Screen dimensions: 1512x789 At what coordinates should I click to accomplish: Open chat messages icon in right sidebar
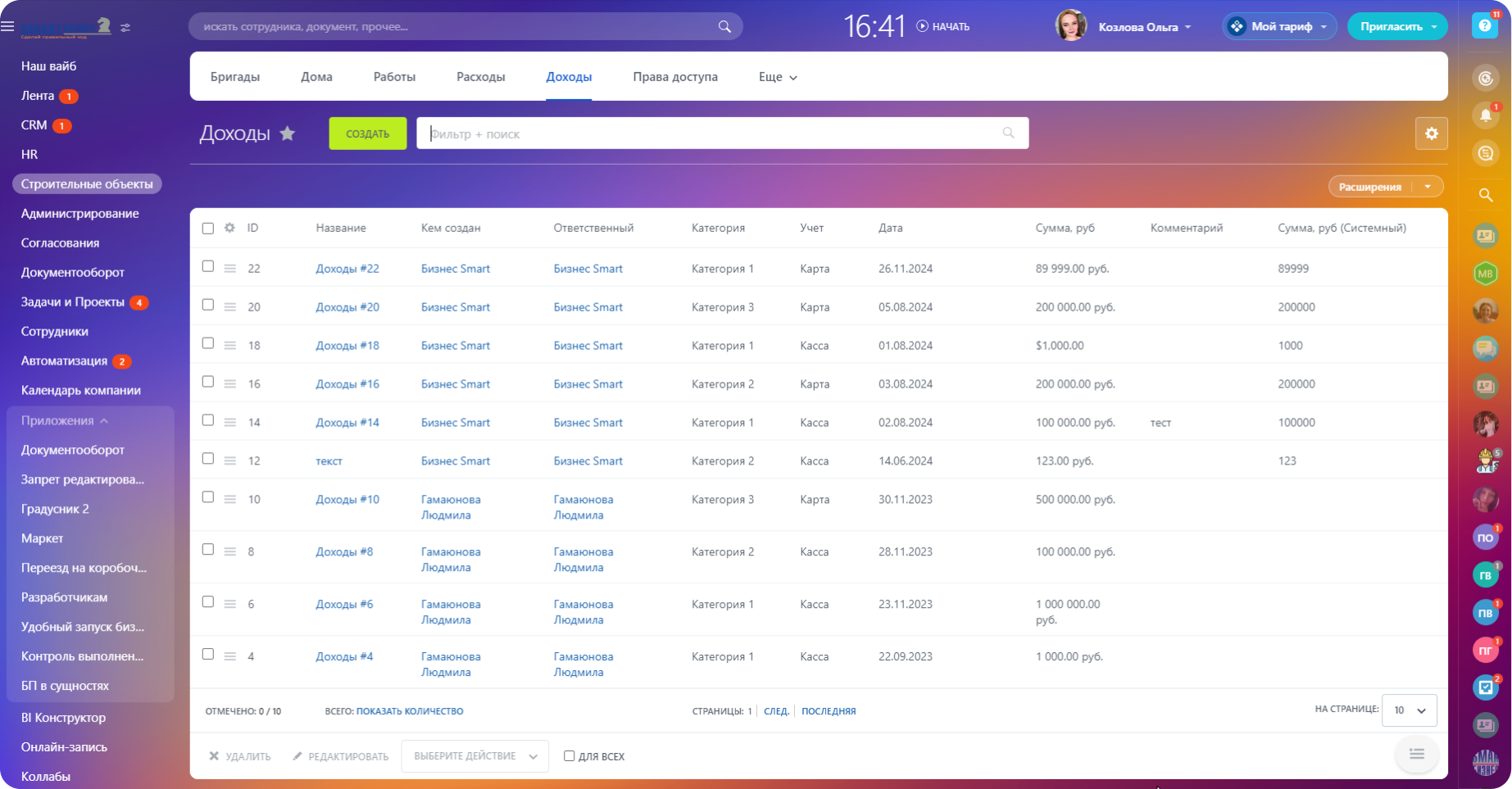[x=1486, y=153]
